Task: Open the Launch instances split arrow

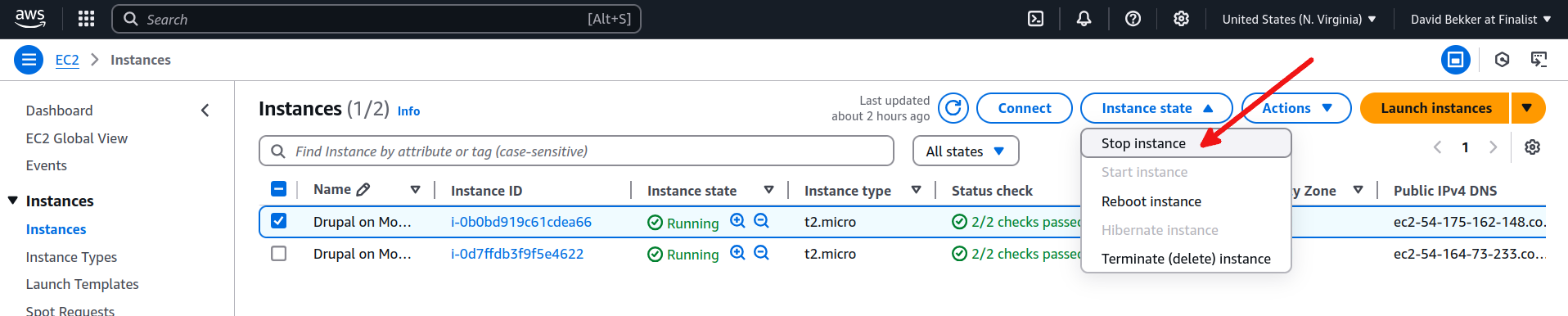Action: click(1528, 108)
